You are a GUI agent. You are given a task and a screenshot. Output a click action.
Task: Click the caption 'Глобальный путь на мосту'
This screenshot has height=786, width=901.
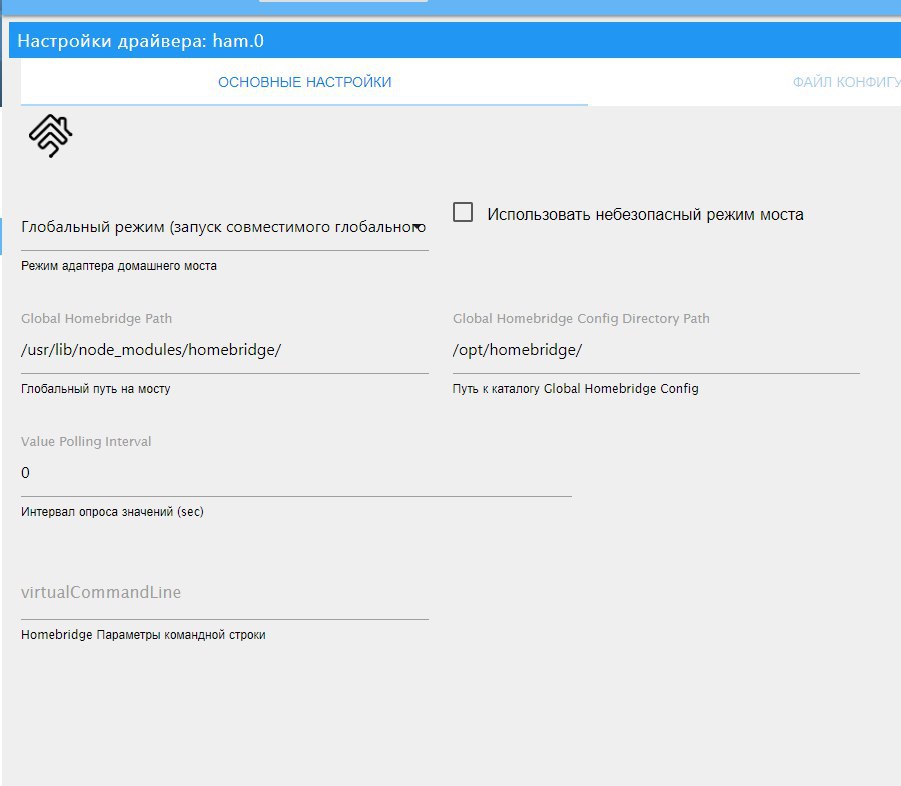coord(95,389)
